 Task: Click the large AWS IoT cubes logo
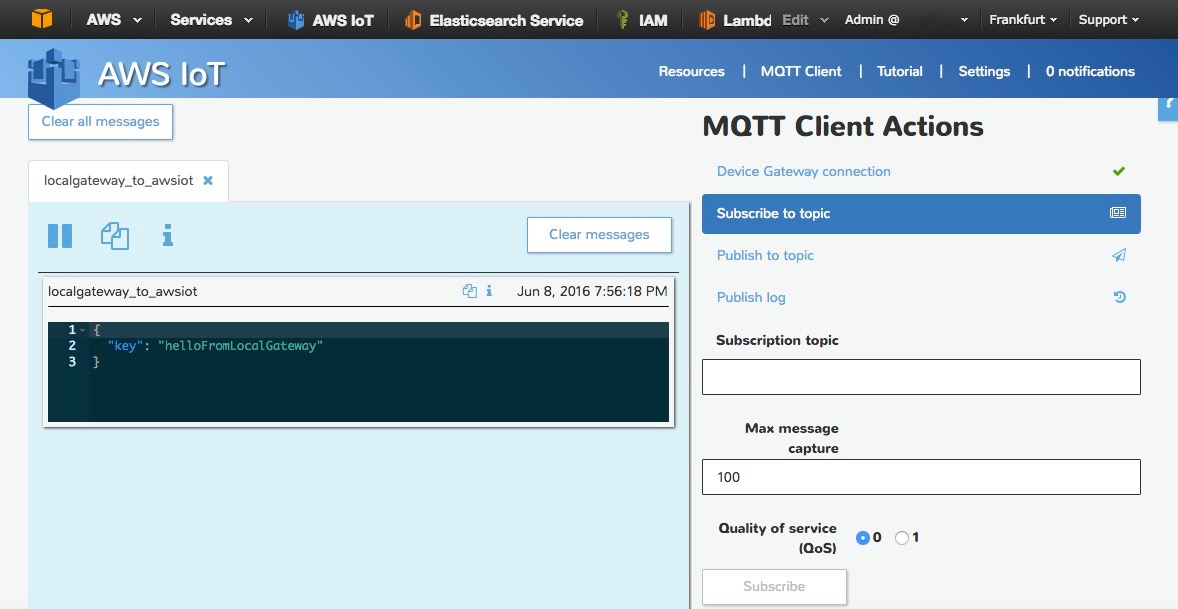coord(53,77)
